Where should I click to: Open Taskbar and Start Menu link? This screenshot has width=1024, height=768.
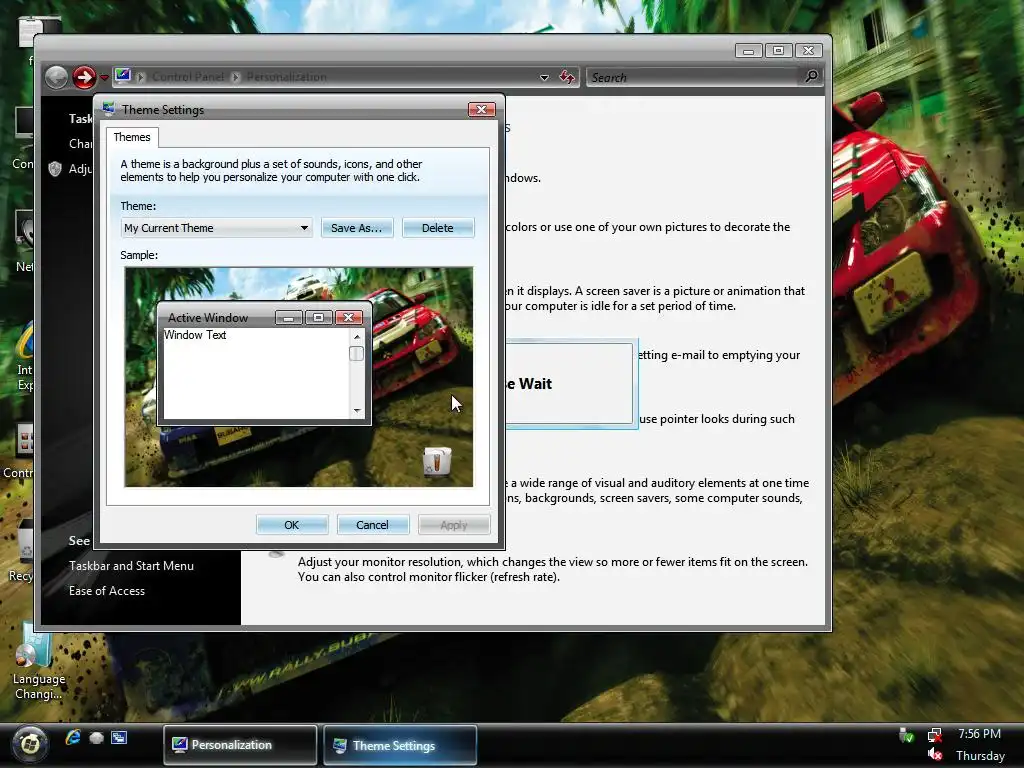131,566
